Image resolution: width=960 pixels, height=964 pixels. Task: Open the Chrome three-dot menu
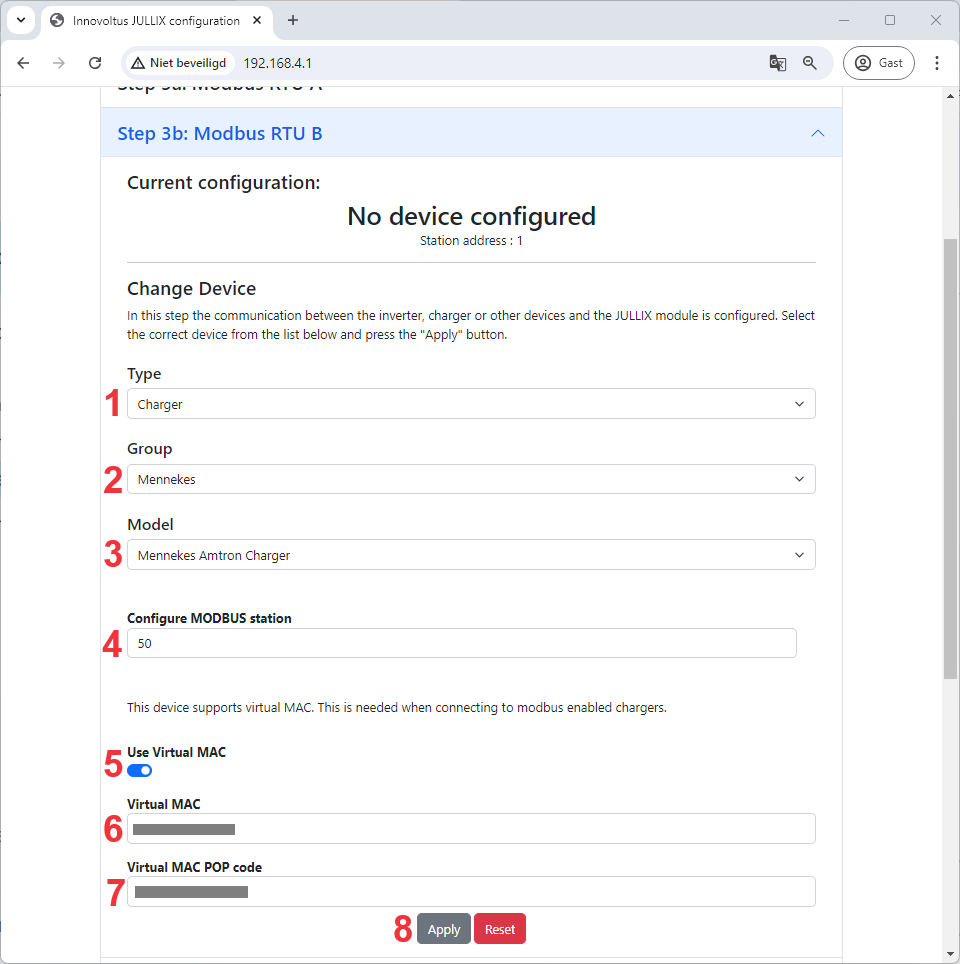point(937,63)
